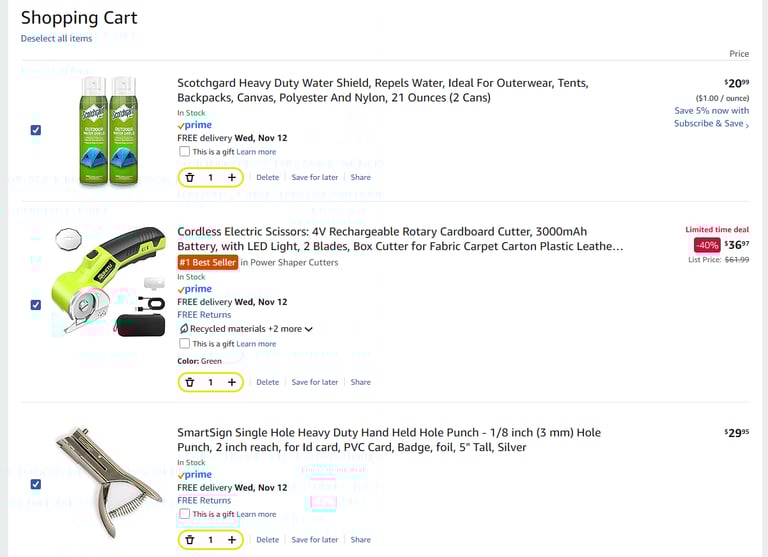Image resolution: width=768 pixels, height=557 pixels.
Task: Increase quantity of Cordless Electric Scissors
Action: click(x=232, y=382)
